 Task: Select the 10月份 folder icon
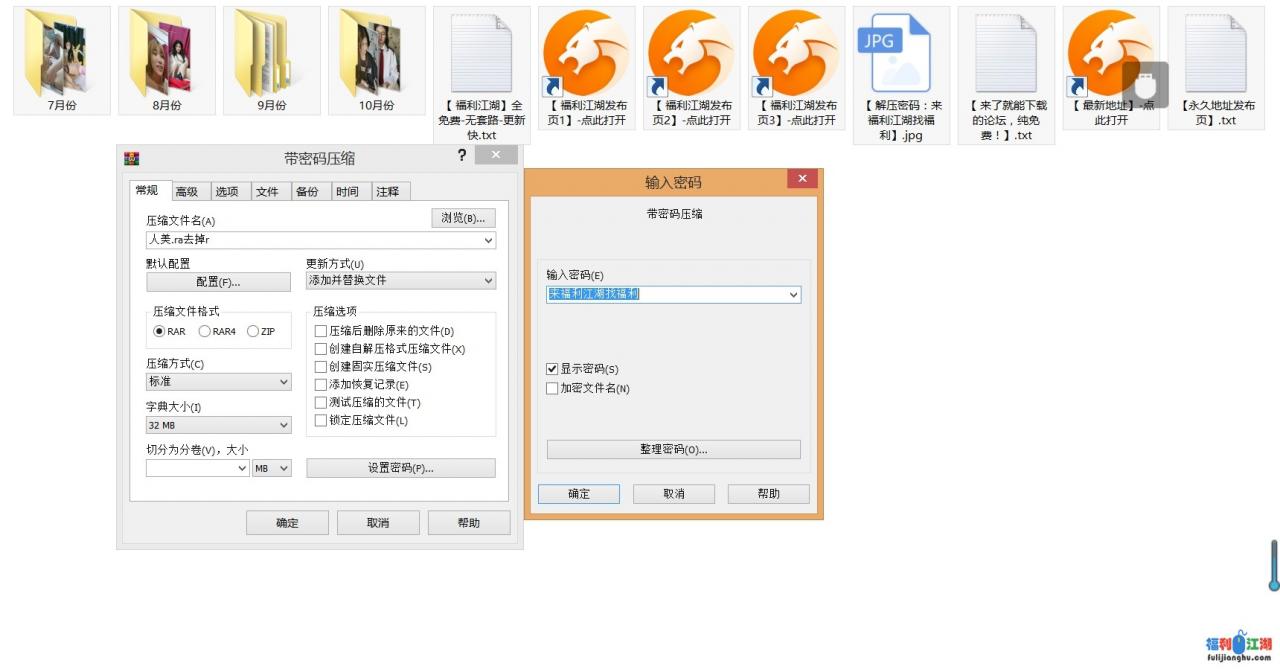coord(376,55)
